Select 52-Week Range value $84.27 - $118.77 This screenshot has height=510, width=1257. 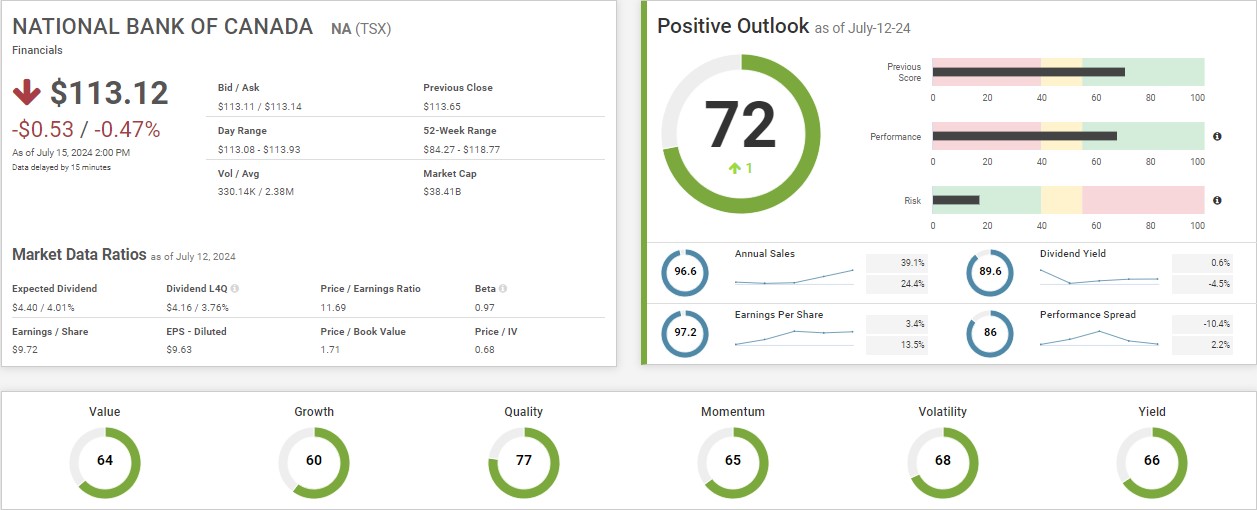[x=462, y=149]
